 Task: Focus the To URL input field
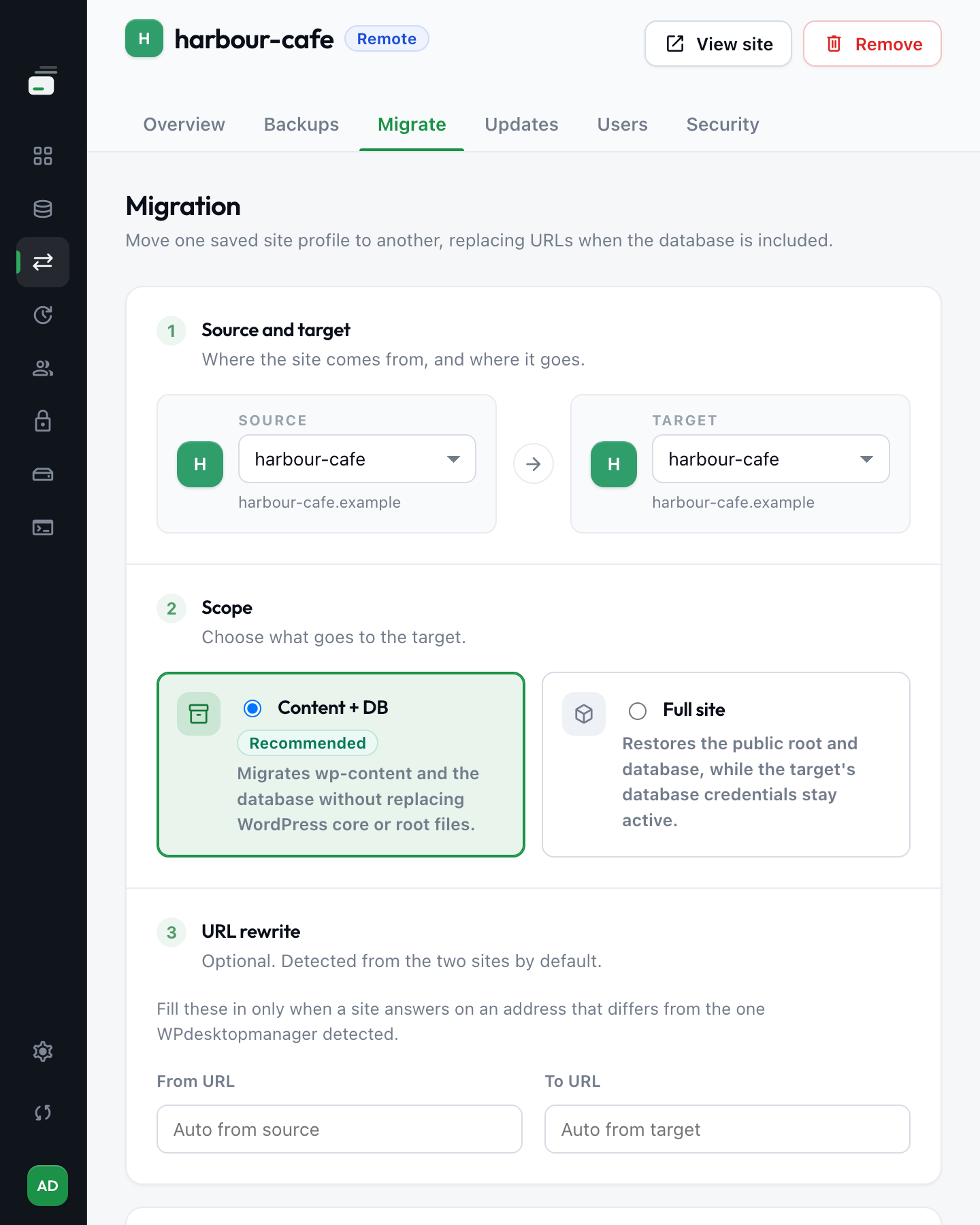(728, 1129)
